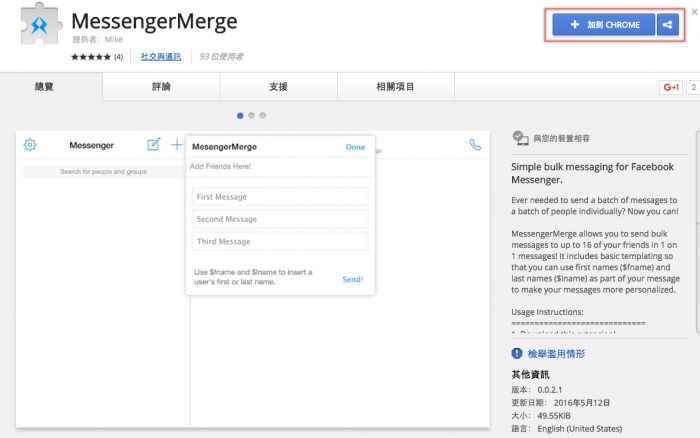700x438 pixels.
Task: Select the third screenshot carousel dot
Action: [262, 116]
